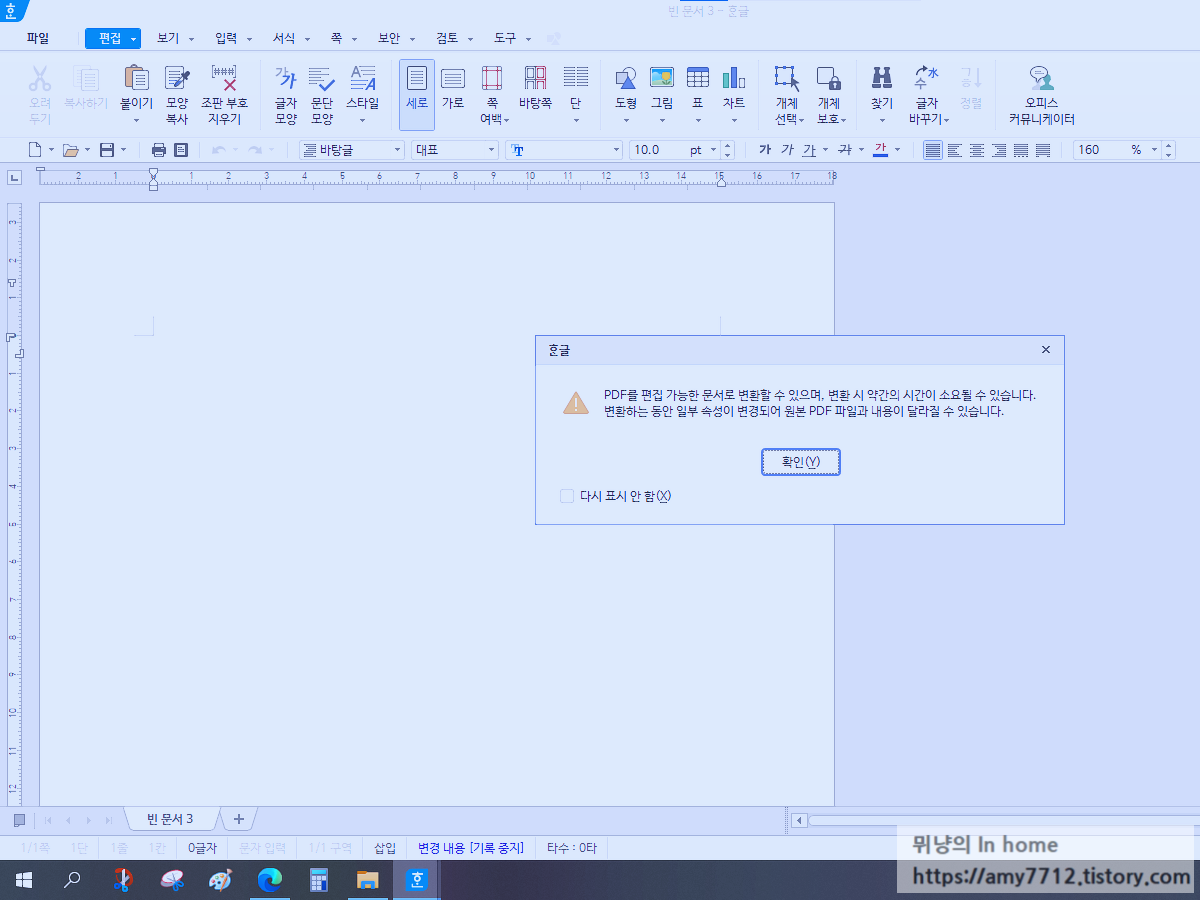This screenshot has width=1200, height=900.
Task: Select justify paragraph alignment
Action: click(x=932, y=150)
